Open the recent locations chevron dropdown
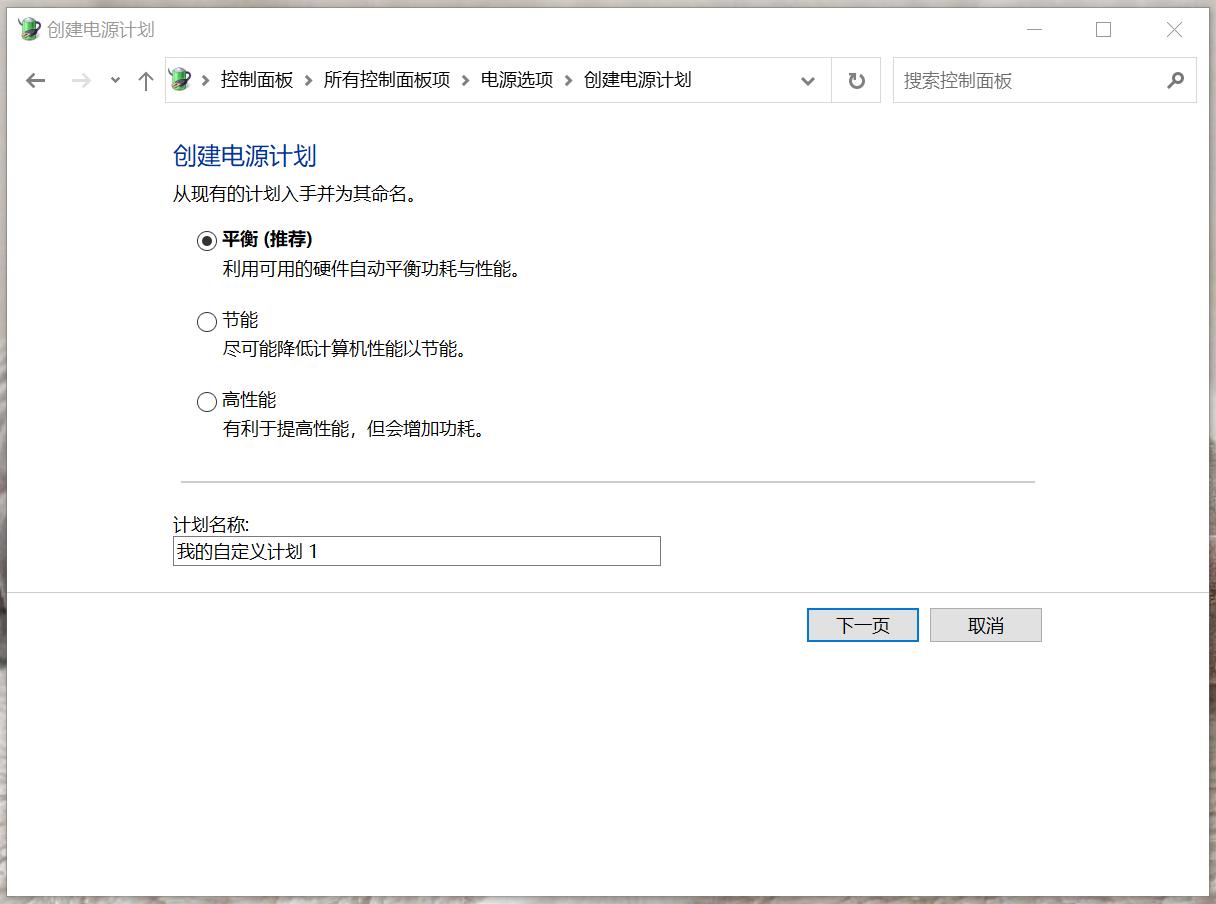 point(114,80)
